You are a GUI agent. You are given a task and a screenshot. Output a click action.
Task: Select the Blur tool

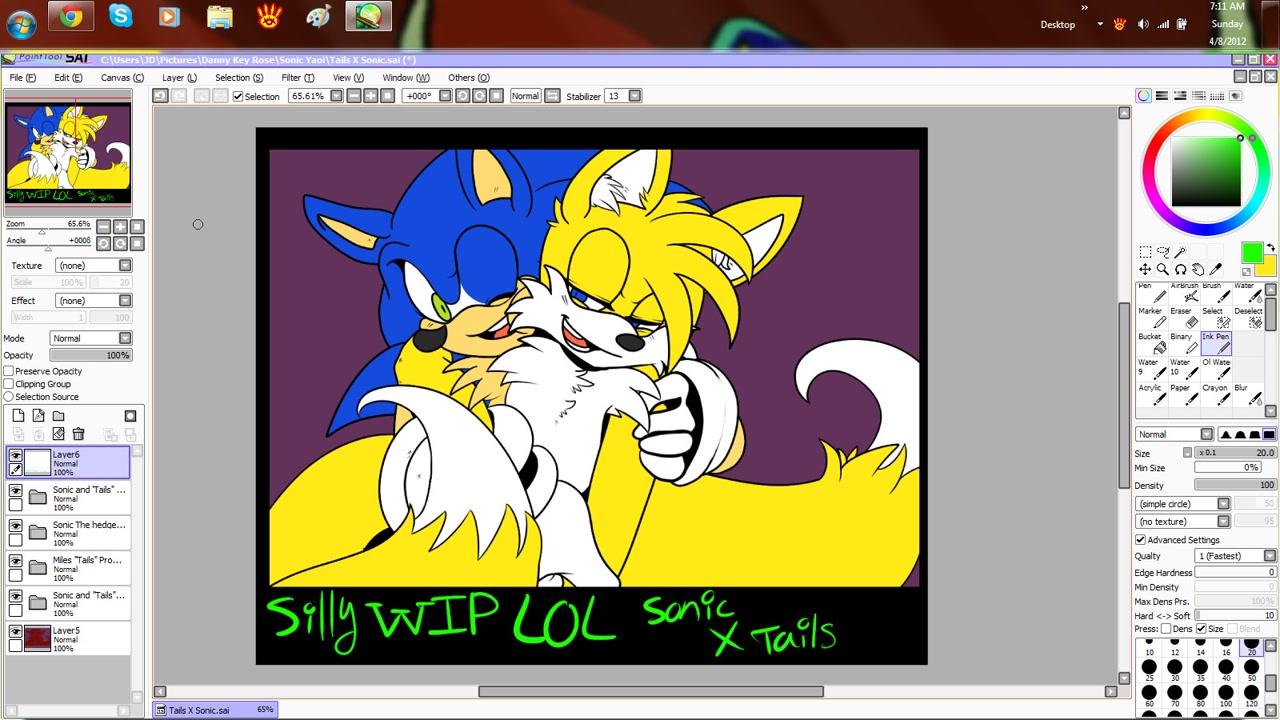pyautogui.click(x=1247, y=395)
